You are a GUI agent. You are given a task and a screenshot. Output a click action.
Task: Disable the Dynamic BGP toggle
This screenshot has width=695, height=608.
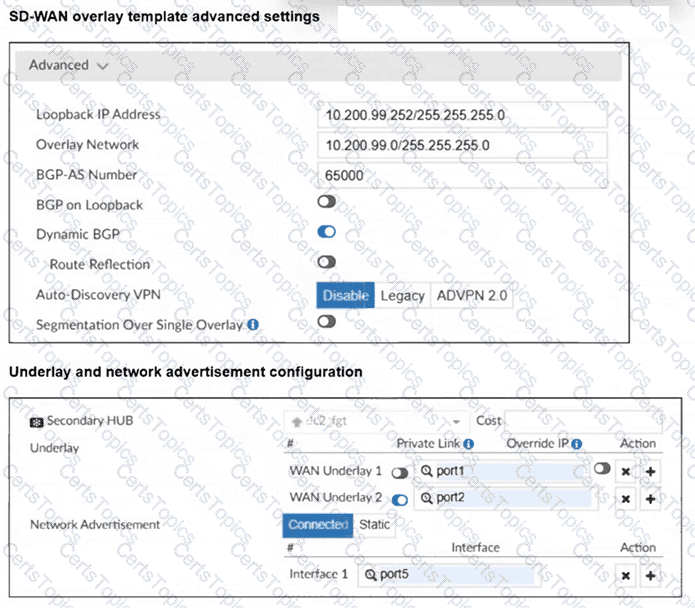coord(326,232)
